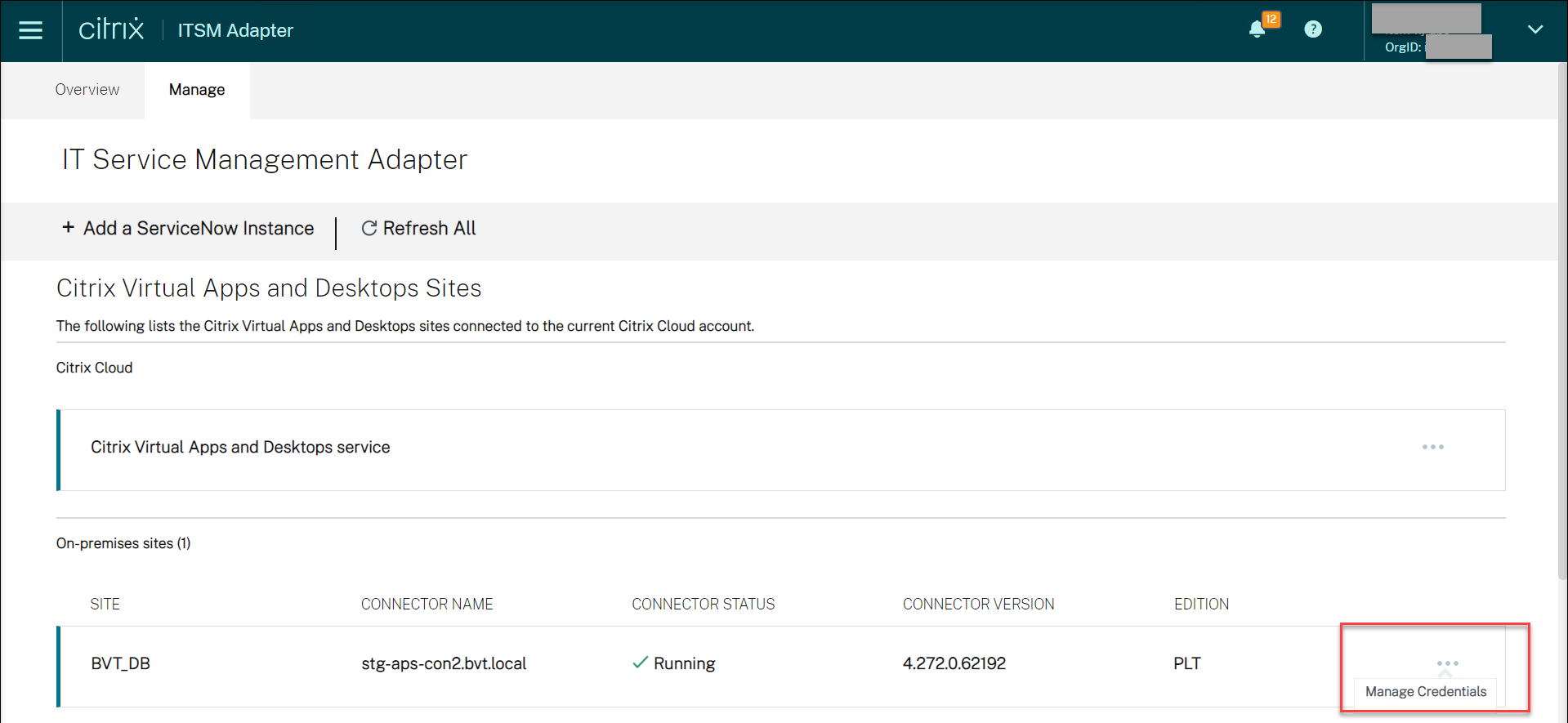Click connector version 4.272.0.62192
This screenshot has height=723, width=1568.
954,663
